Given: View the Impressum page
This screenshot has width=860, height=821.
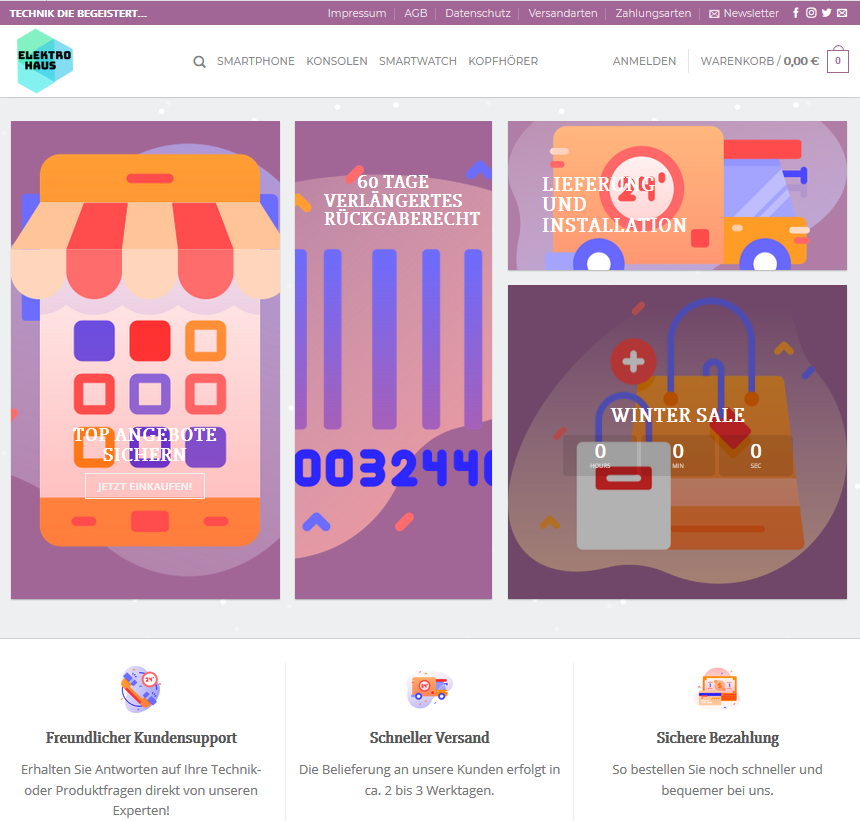Looking at the screenshot, I should tap(357, 13).
